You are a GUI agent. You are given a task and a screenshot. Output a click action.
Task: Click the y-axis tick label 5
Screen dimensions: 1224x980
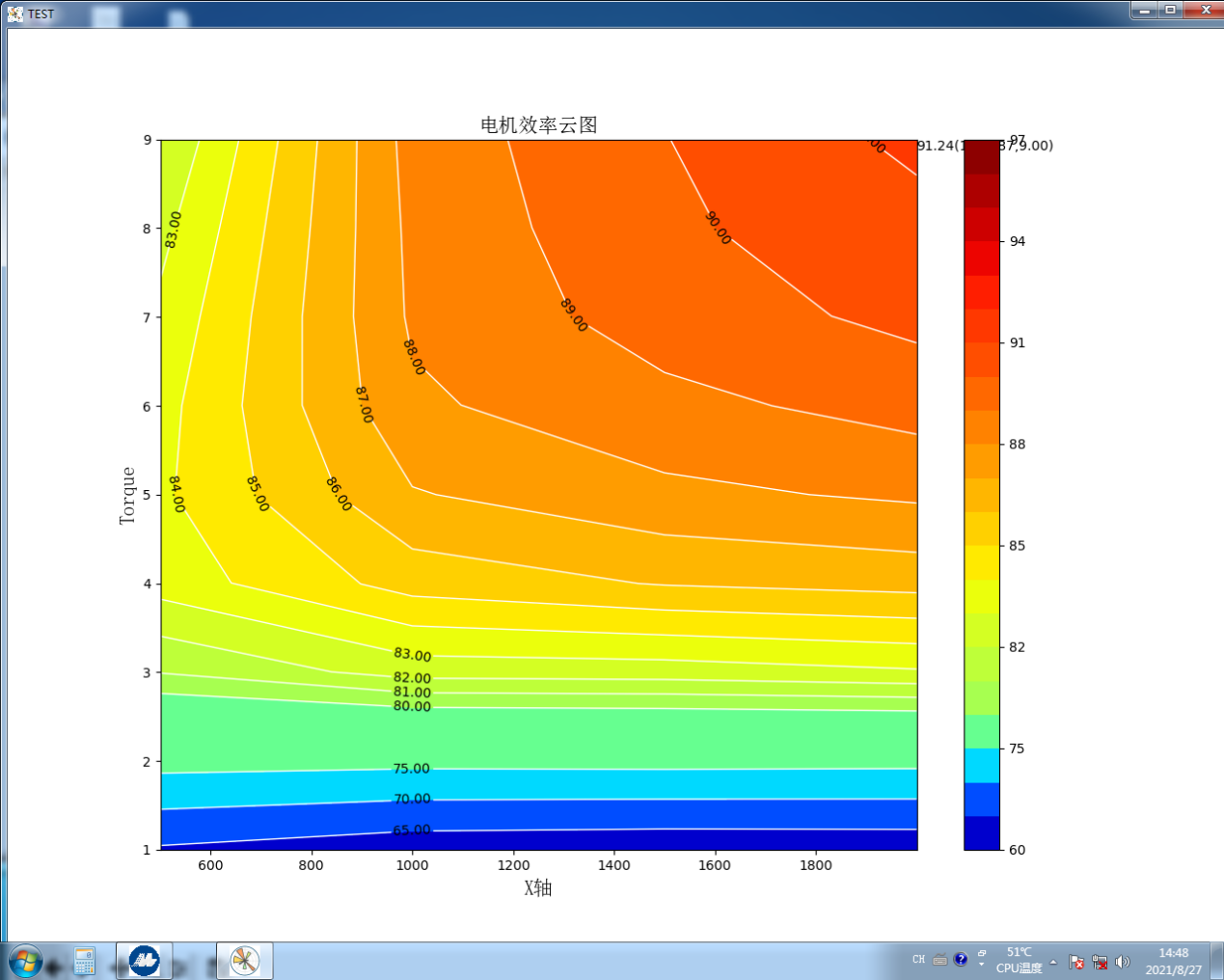click(148, 495)
